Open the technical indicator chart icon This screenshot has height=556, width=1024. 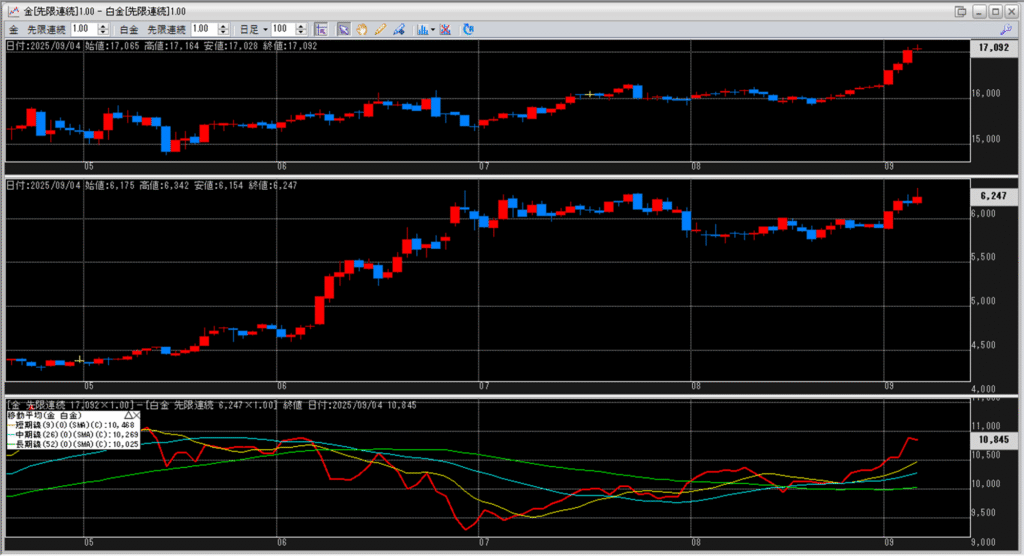click(x=421, y=30)
